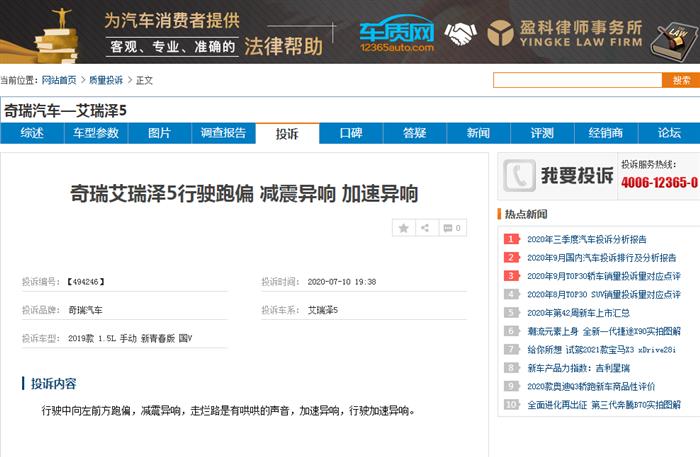Viewport: 700px width, 457px height.
Task: Click the favorite star icon
Action: (x=404, y=228)
